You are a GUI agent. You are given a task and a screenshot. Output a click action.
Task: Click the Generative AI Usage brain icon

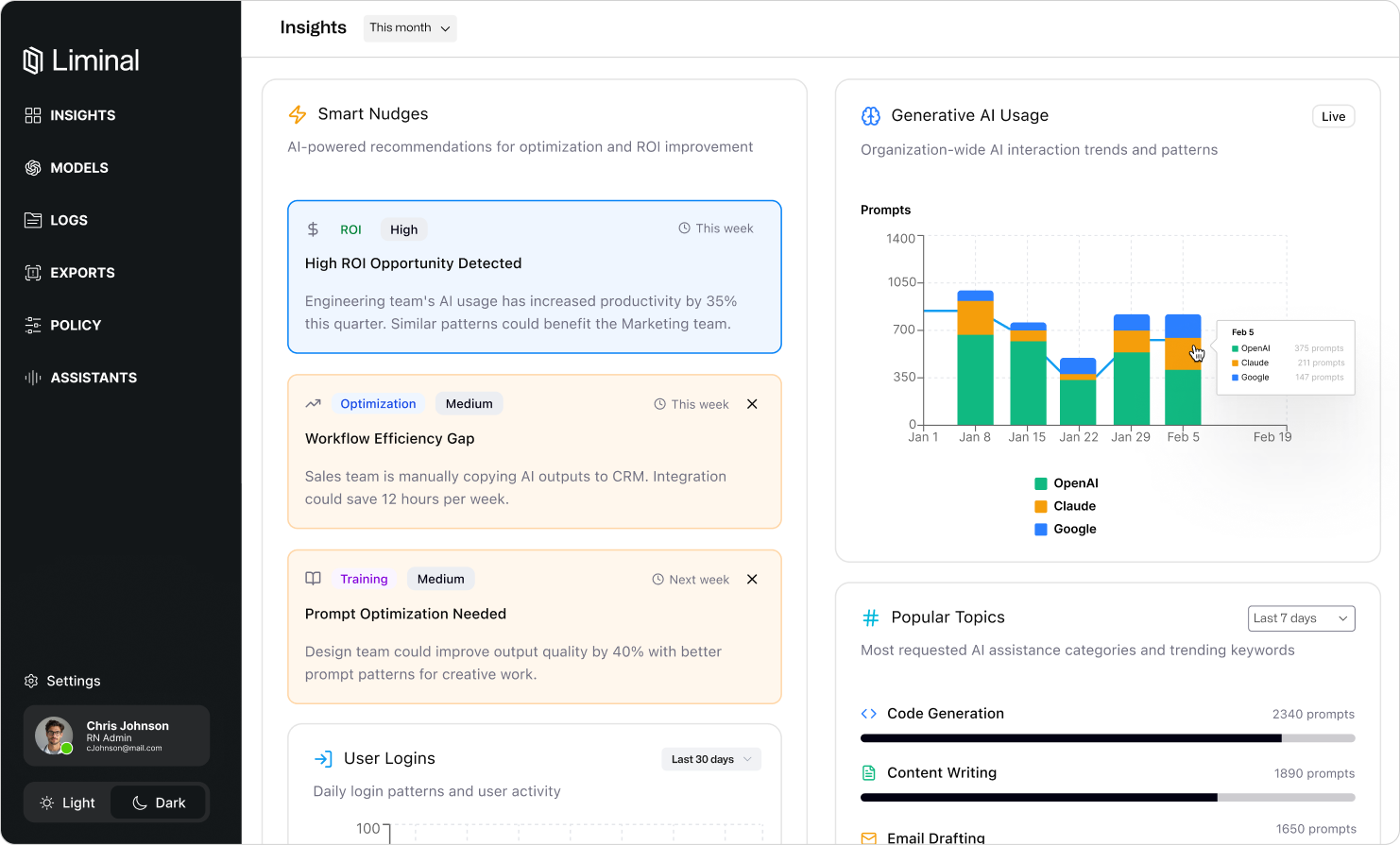pyautogui.click(x=870, y=116)
